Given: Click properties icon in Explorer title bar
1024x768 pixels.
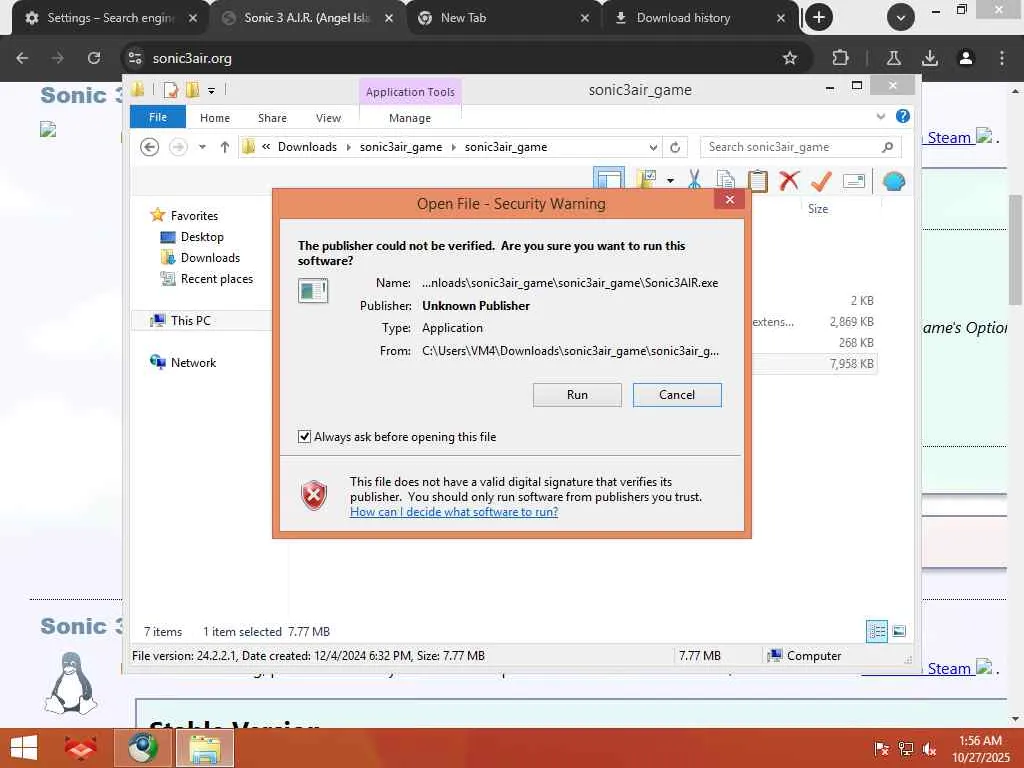Looking at the screenshot, I should click(170, 89).
